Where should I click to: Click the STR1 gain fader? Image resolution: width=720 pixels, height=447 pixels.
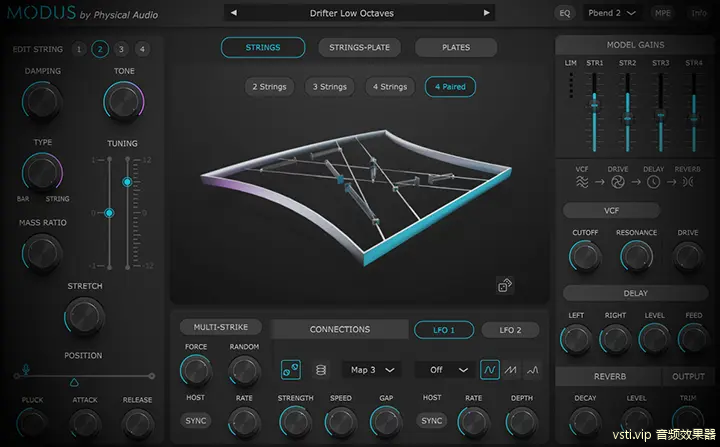pos(594,105)
